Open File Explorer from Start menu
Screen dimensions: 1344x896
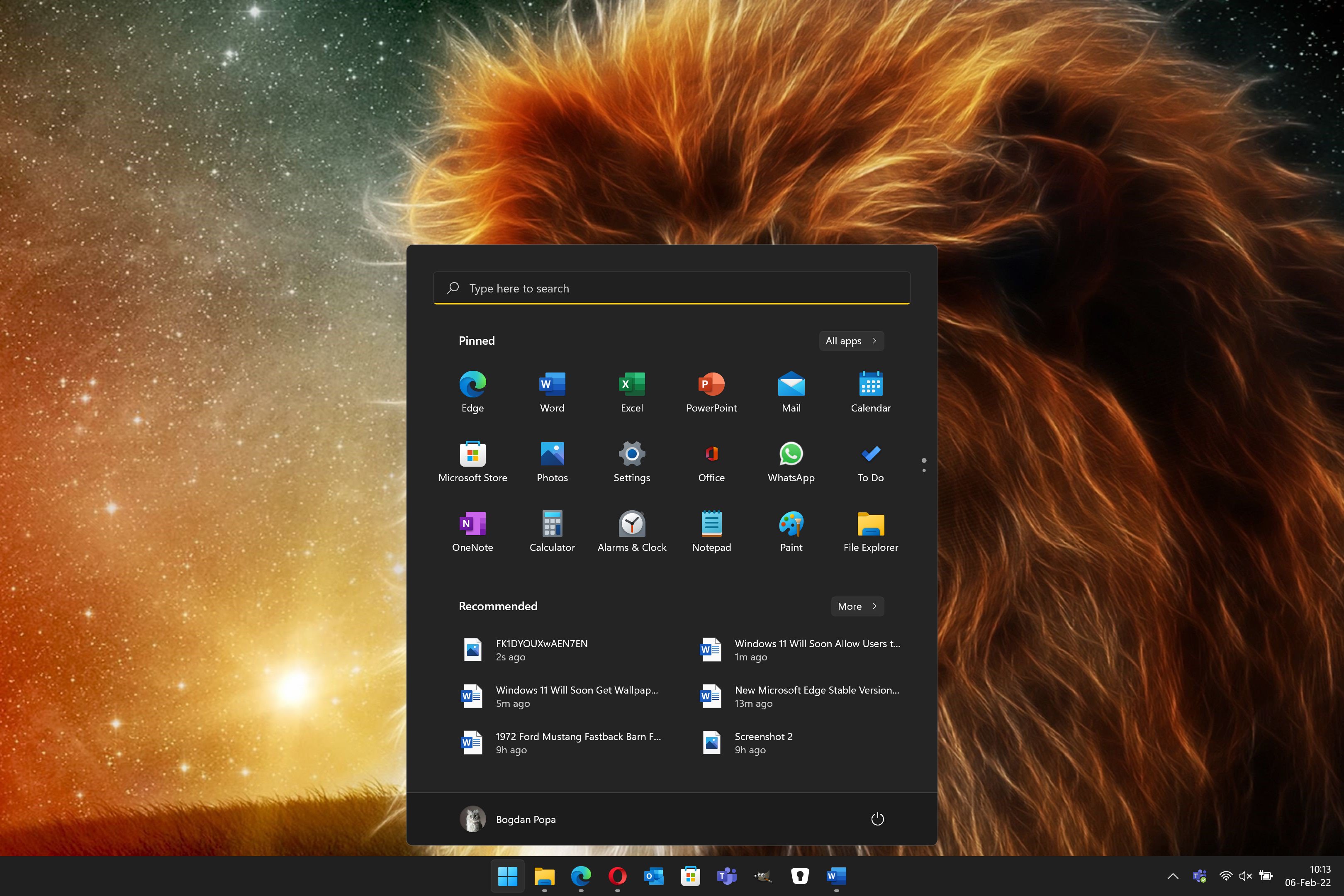[x=870, y=530]
